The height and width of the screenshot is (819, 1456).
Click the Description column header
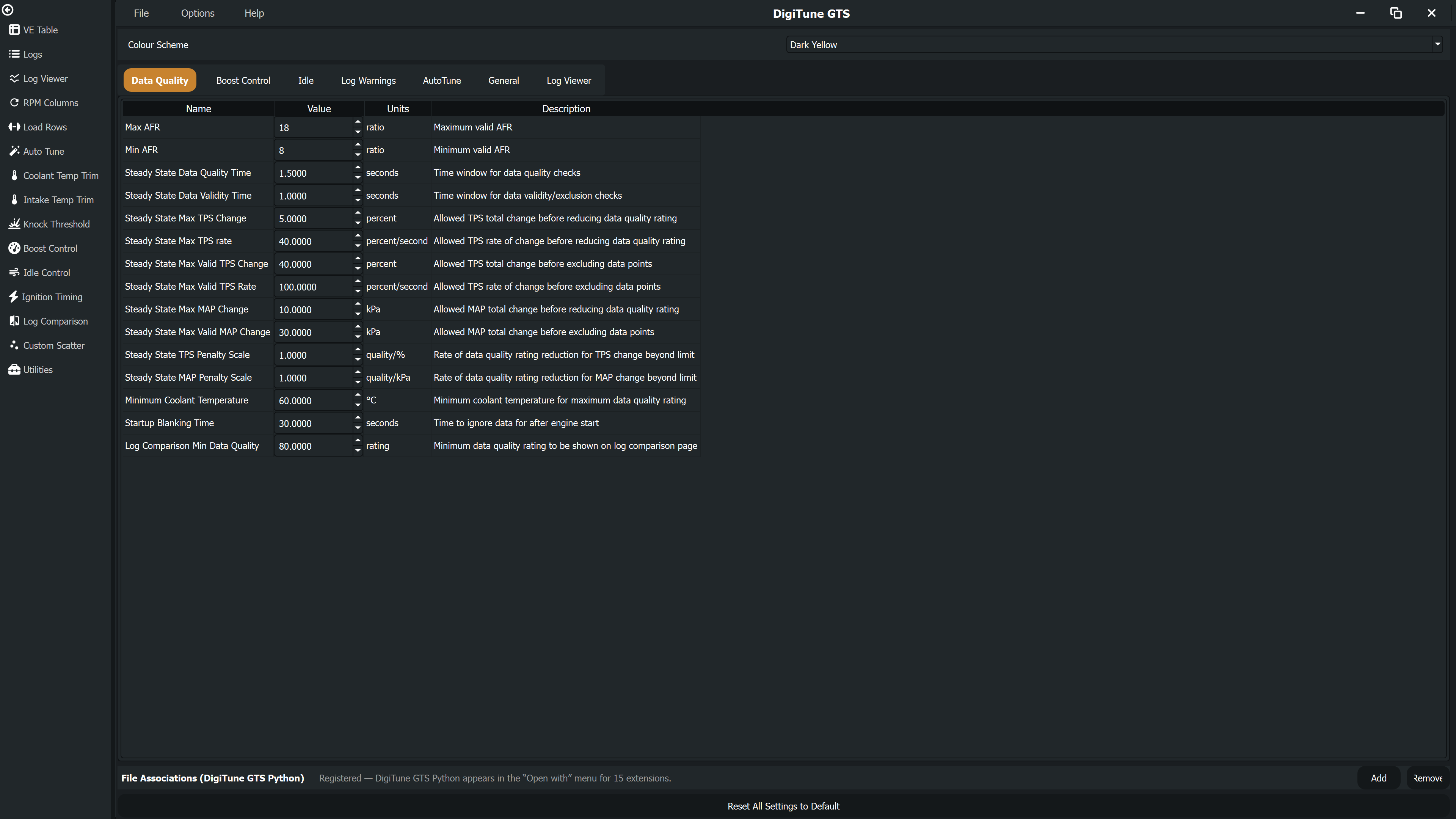566,108
